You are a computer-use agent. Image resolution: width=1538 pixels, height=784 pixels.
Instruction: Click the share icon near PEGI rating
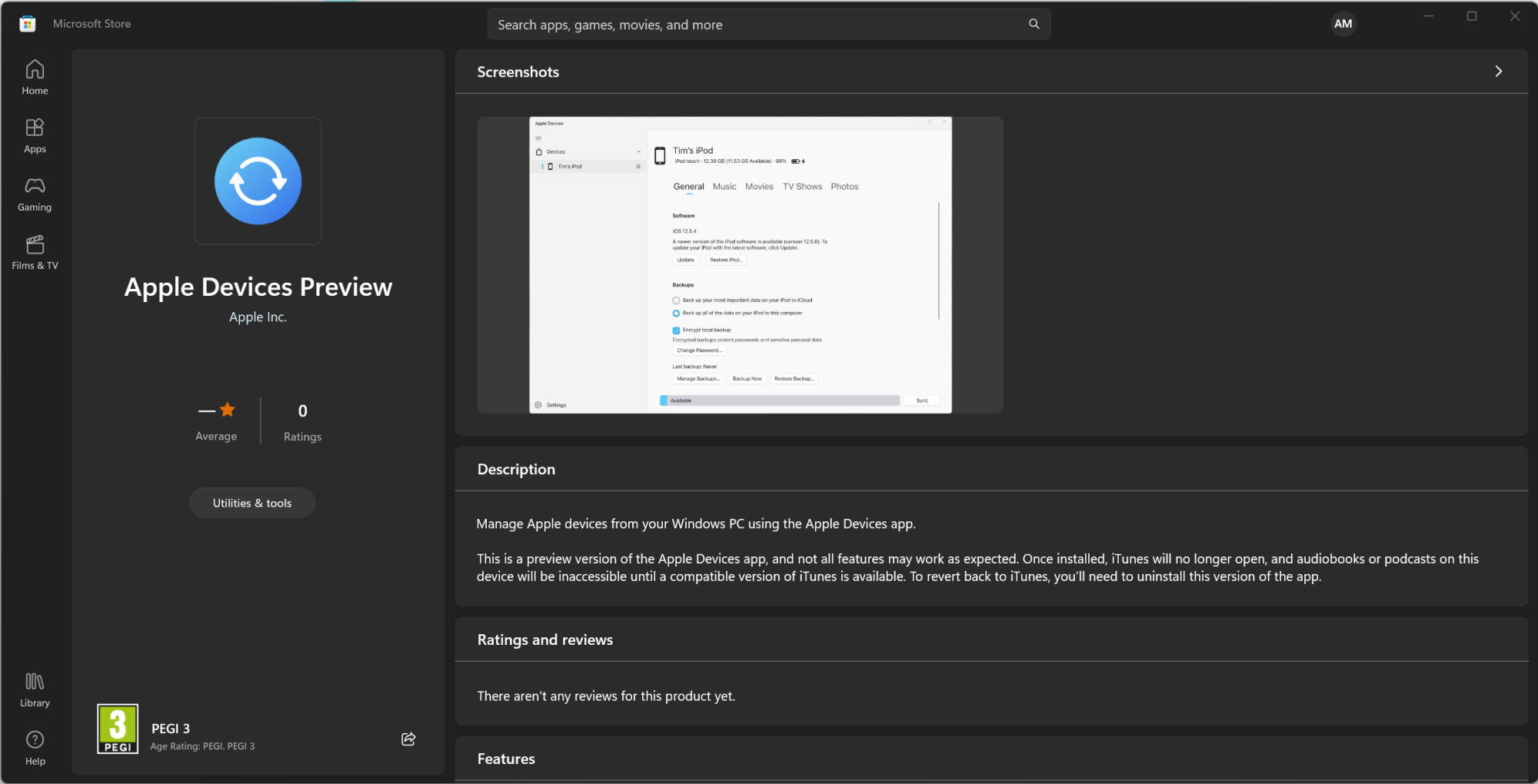pos(408,739)
